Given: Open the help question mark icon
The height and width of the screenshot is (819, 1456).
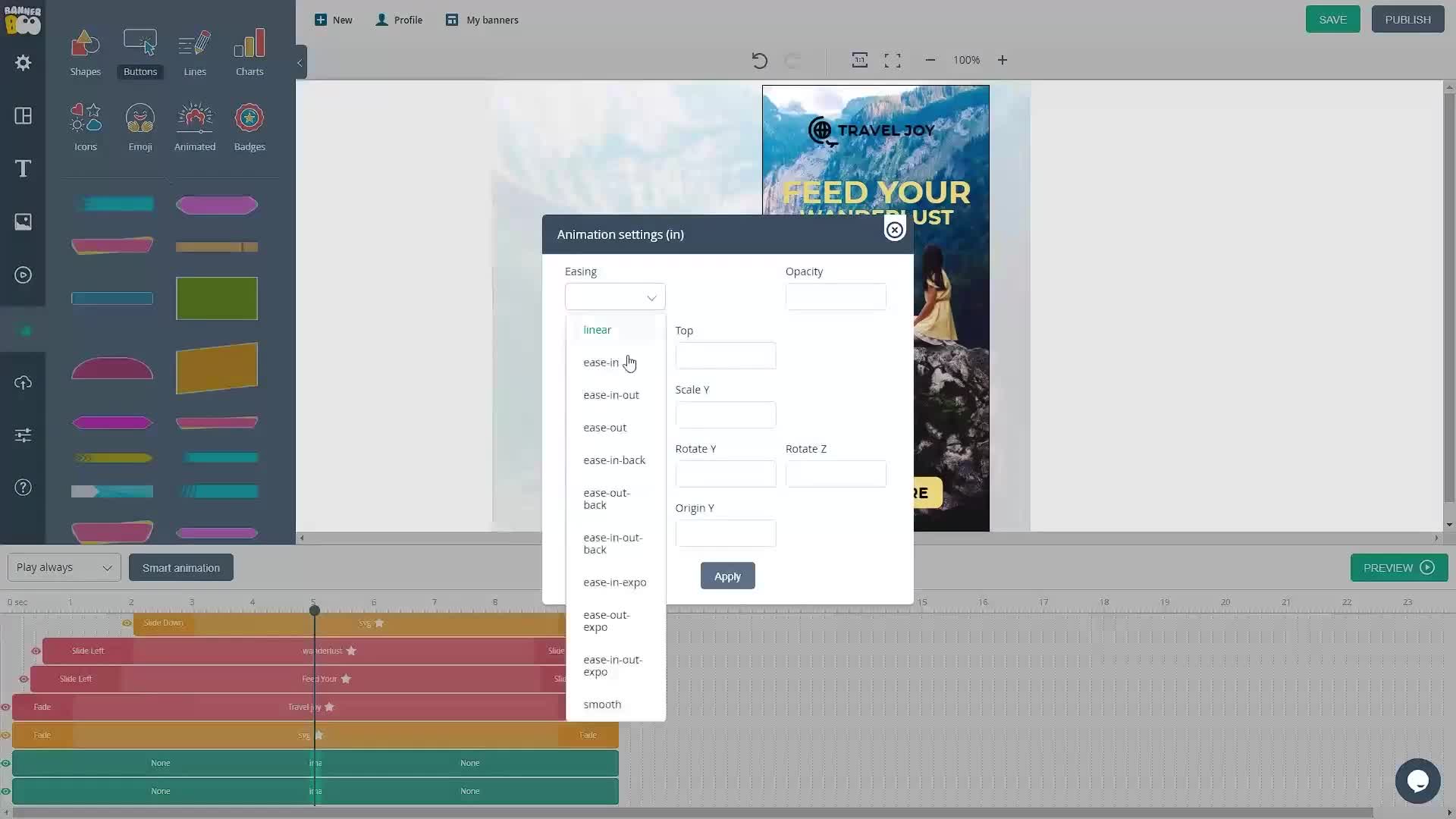Looking at the screenshot, I should tap(23, 488).
